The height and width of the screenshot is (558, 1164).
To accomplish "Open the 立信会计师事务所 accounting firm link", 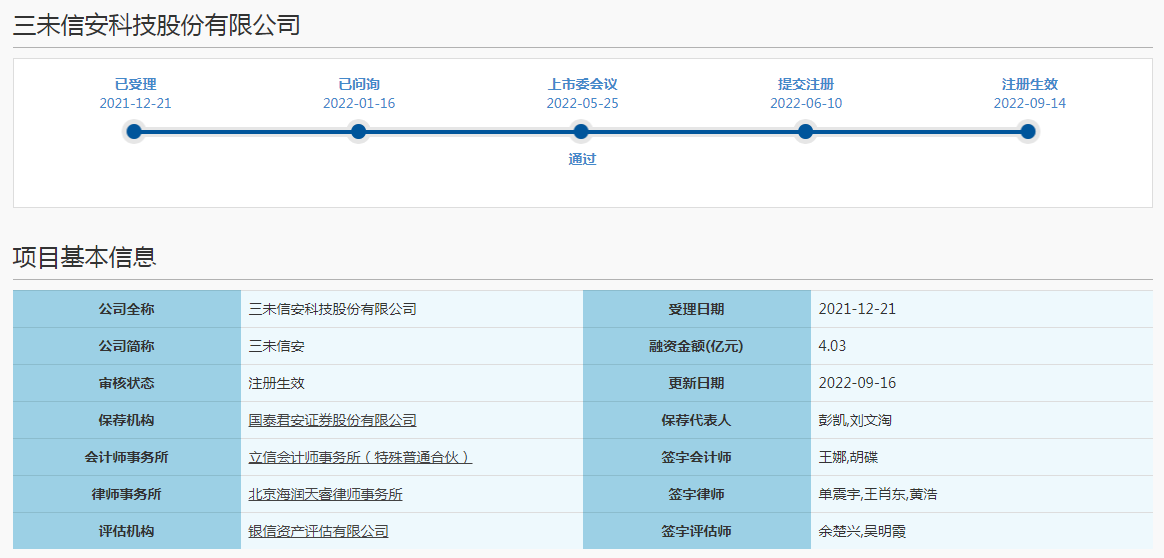I will coord(360,457).
